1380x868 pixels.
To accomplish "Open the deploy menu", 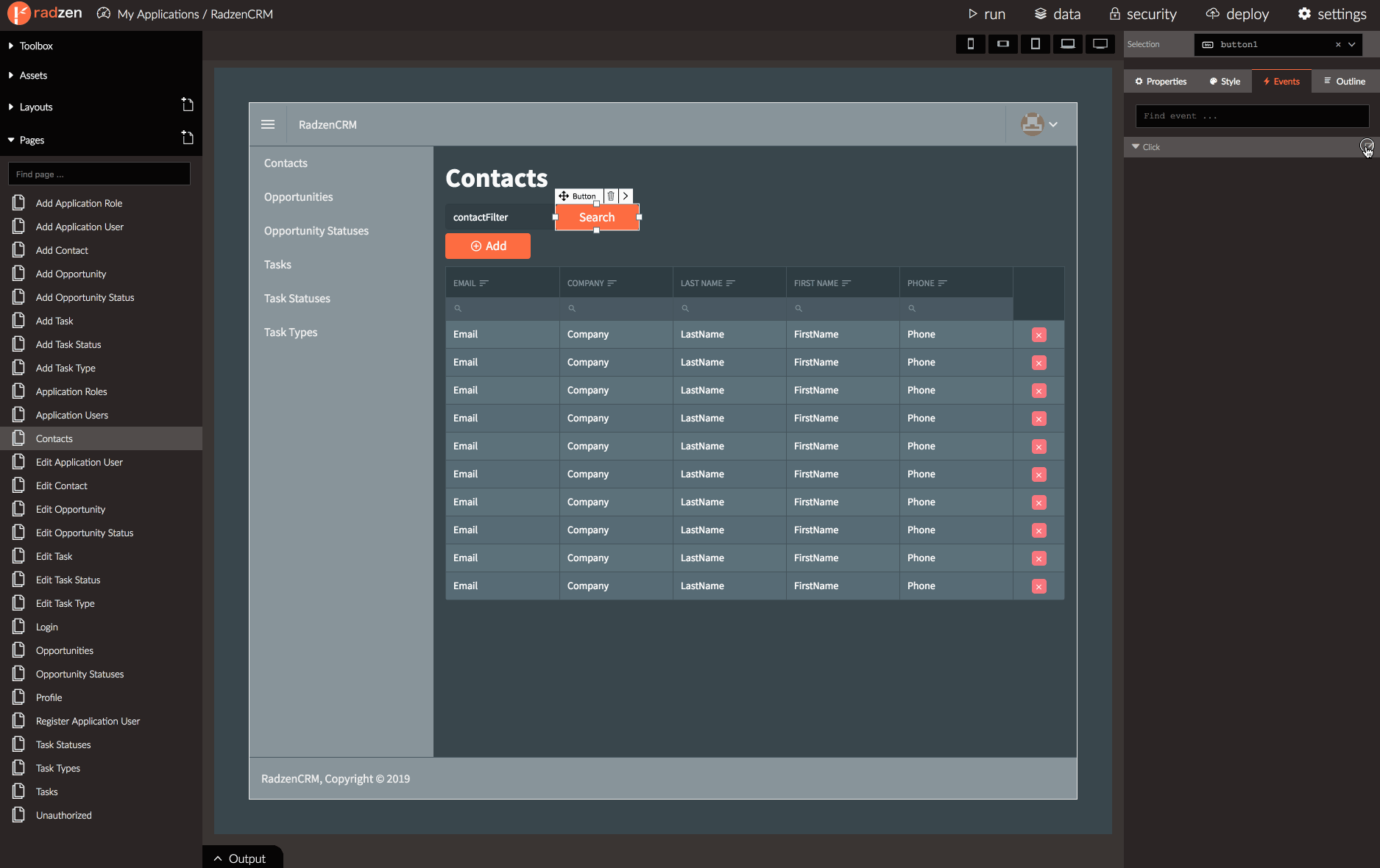I will point(1237,14).
